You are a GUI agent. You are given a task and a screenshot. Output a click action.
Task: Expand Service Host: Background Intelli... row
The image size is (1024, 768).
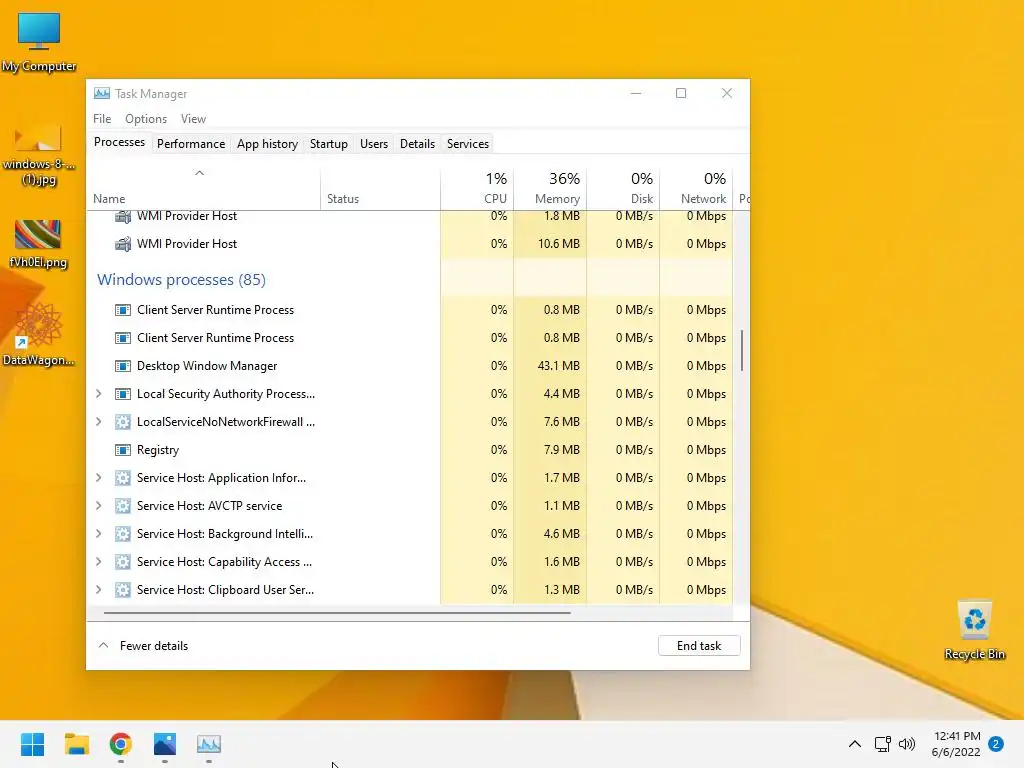pos(99,534)
